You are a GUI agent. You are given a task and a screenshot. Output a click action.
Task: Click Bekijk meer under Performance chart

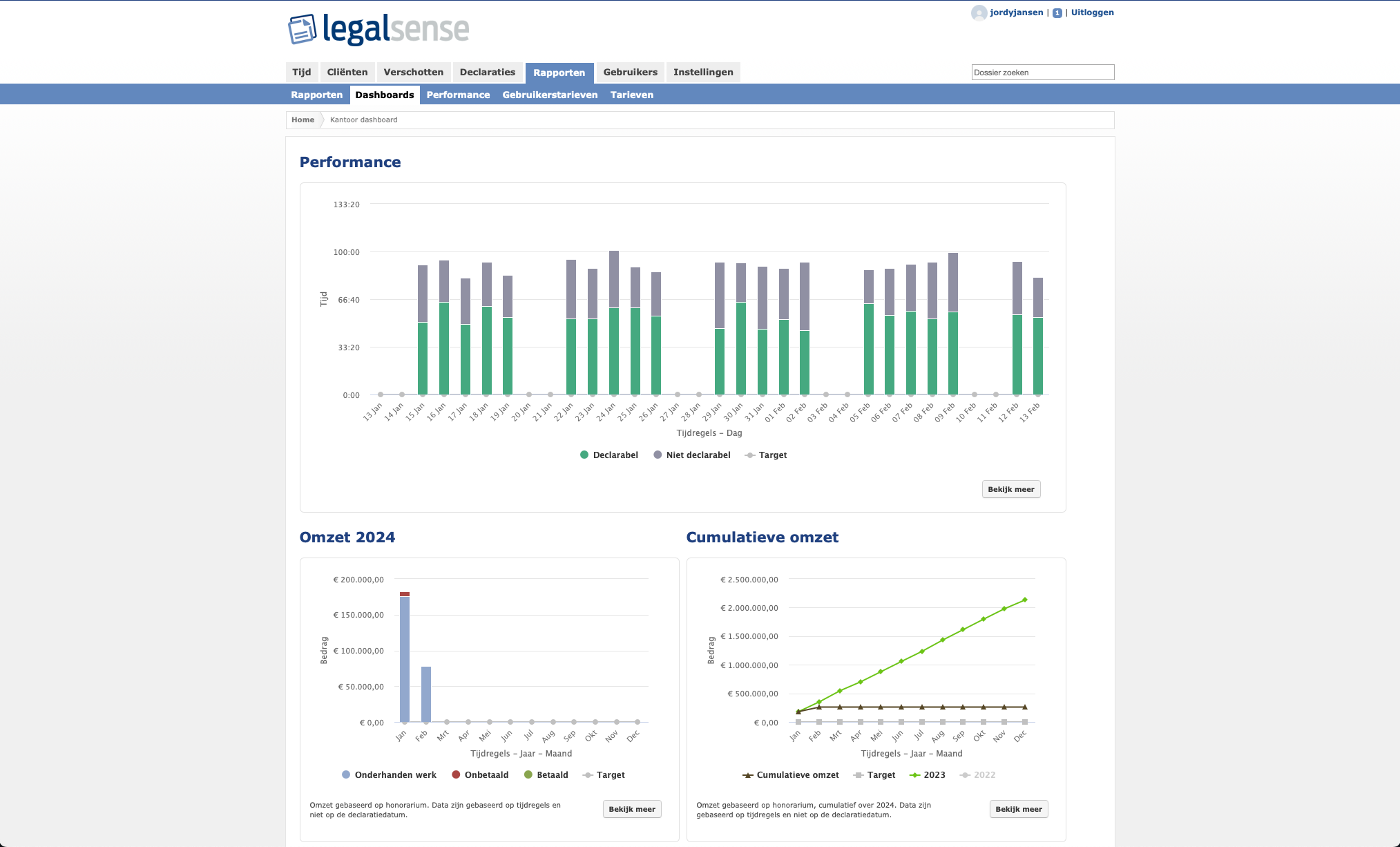tap(1010, 490)
